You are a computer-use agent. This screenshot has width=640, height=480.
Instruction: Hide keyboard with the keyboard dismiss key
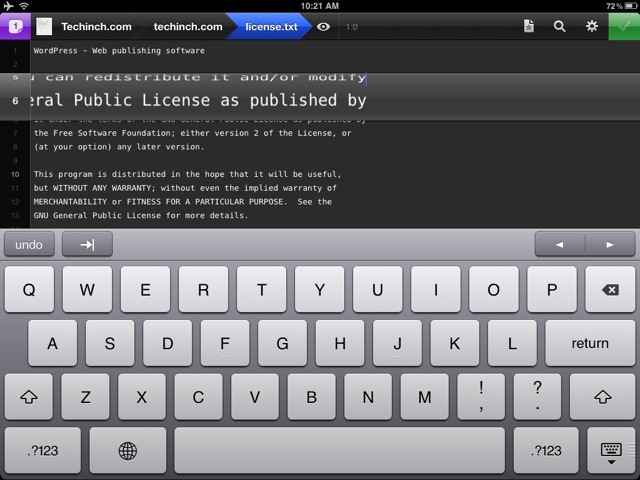click(611, 450)
